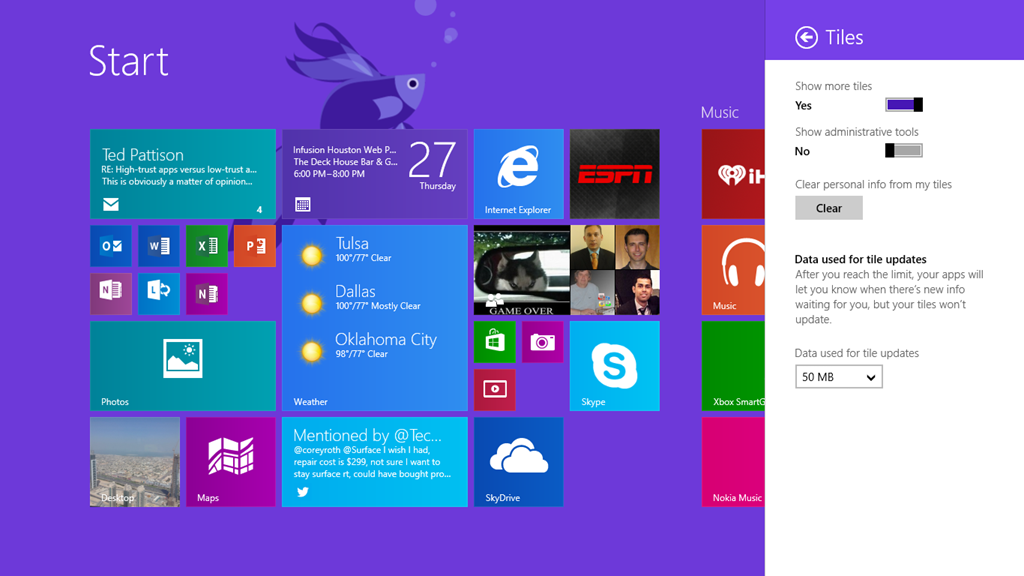Image resolution: width=1024 pixels, height=576 pixels.
Task: Open the OneNote tile with all-white logo
Action: point(111,294)
